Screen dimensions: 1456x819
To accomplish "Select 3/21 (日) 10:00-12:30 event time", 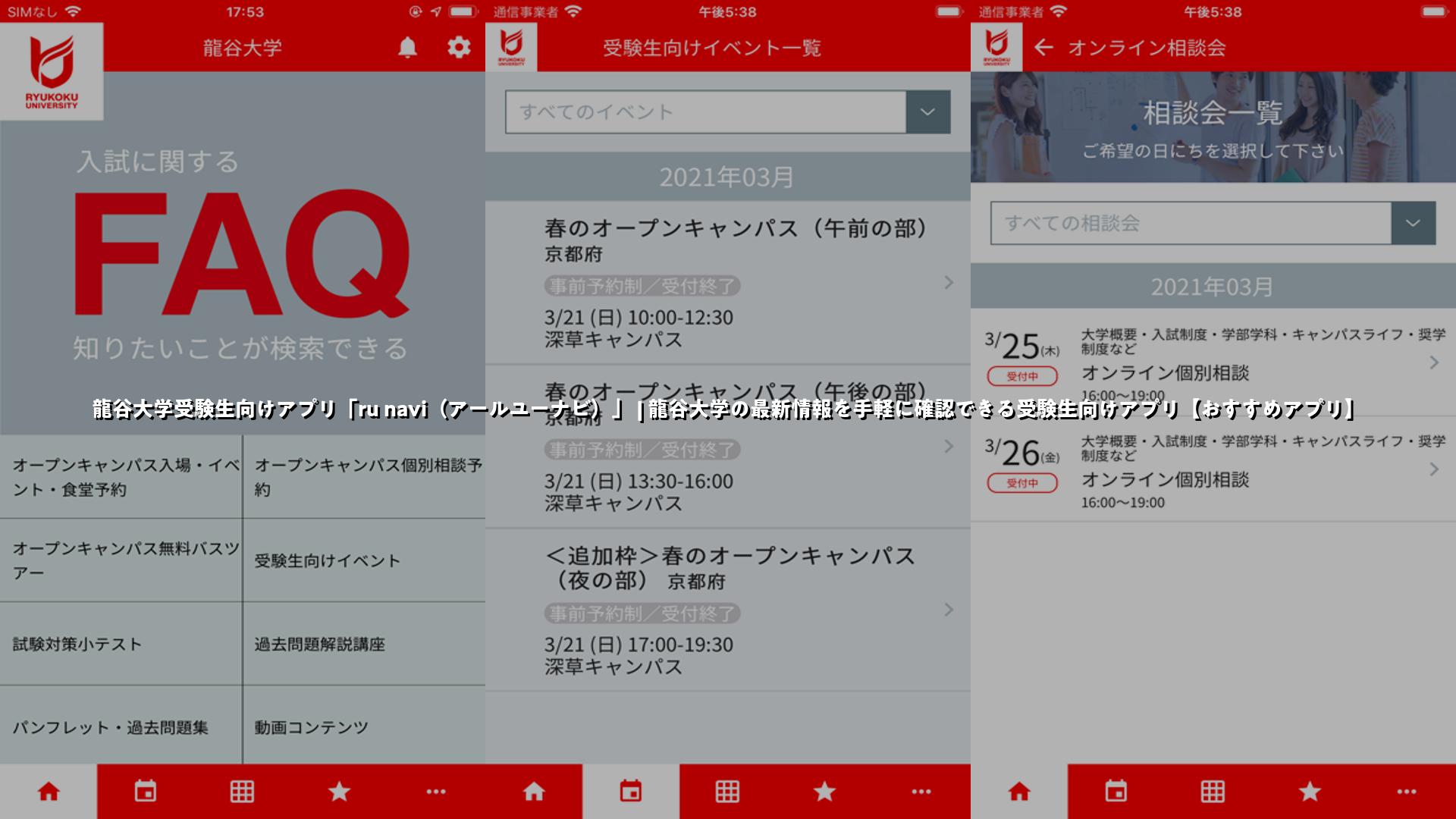I will 639,318.
